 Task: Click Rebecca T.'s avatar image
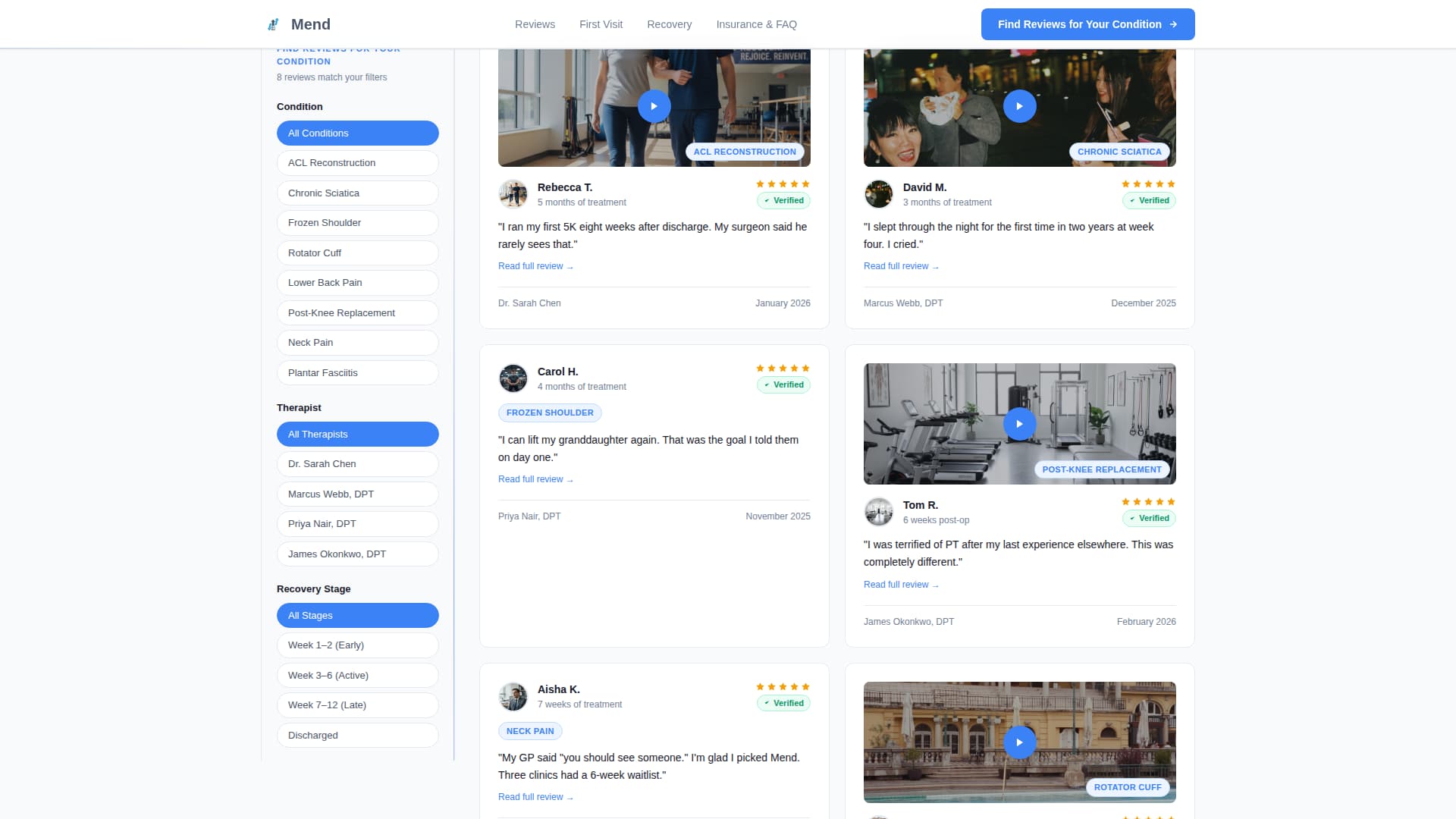(x=513, y=194)
